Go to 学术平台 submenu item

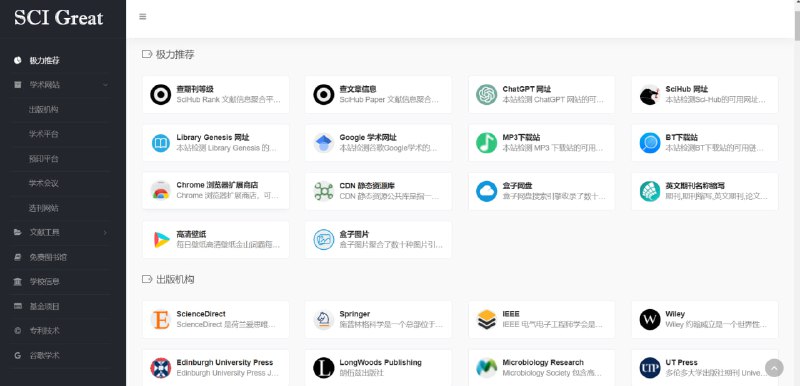[44, 134]
